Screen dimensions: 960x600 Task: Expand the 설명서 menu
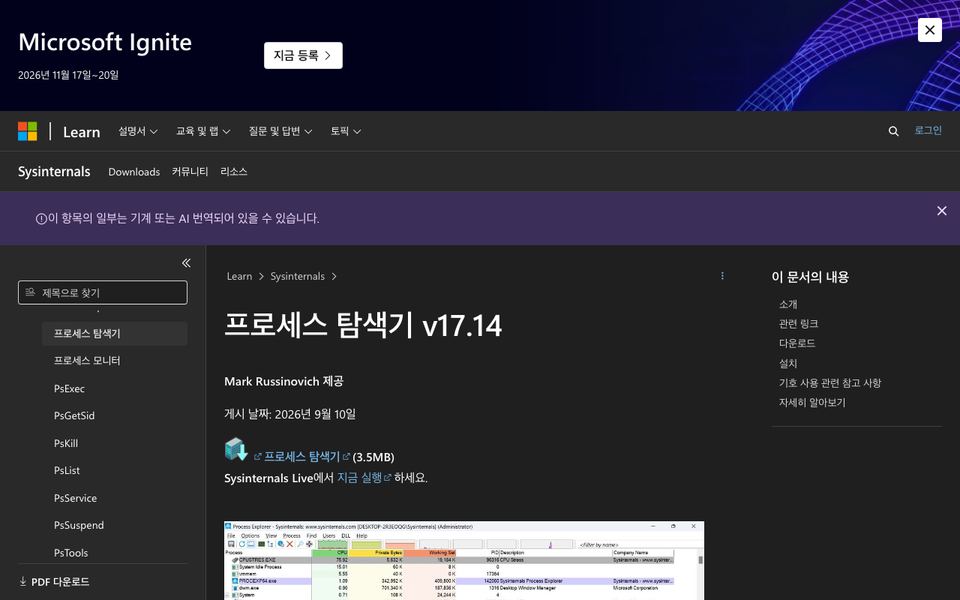pos(138,131)
